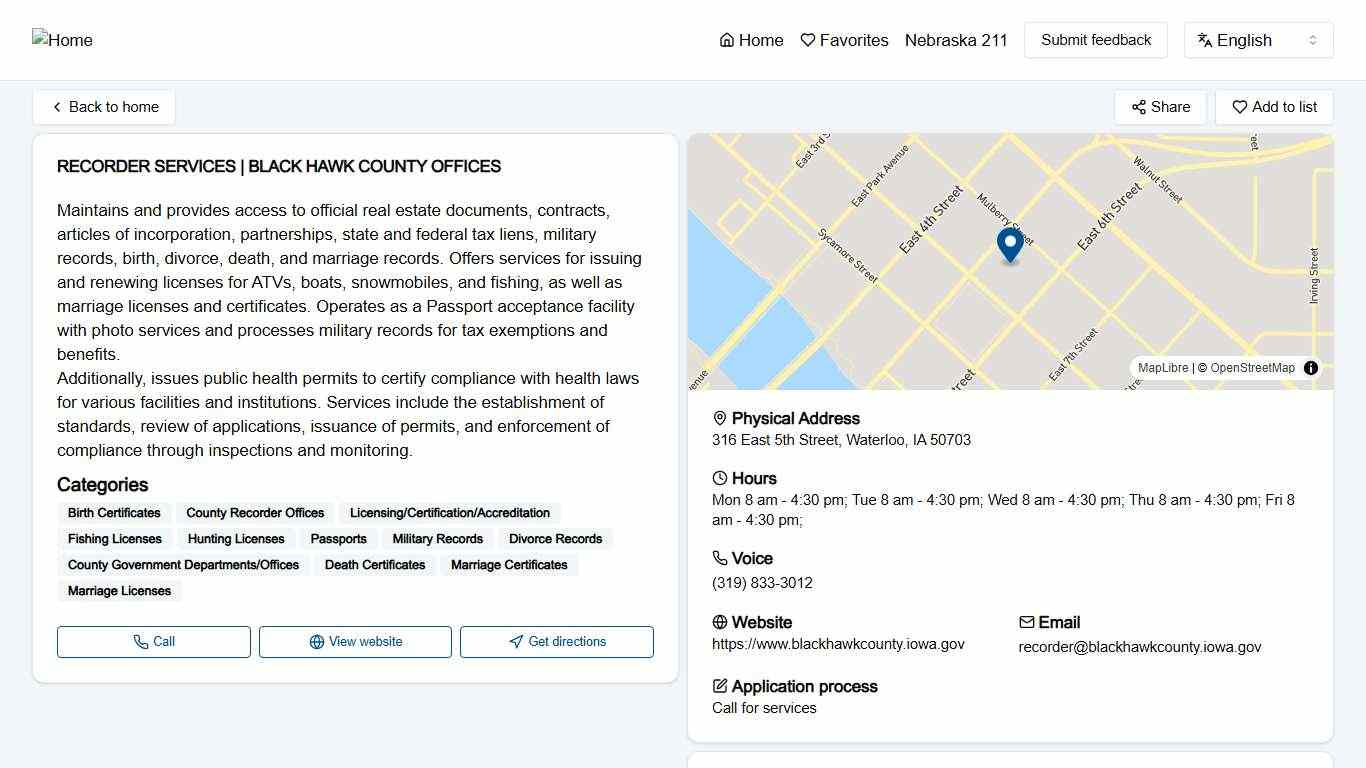Click the Share icon
Screen dimensions: 1366x768
1139,106
